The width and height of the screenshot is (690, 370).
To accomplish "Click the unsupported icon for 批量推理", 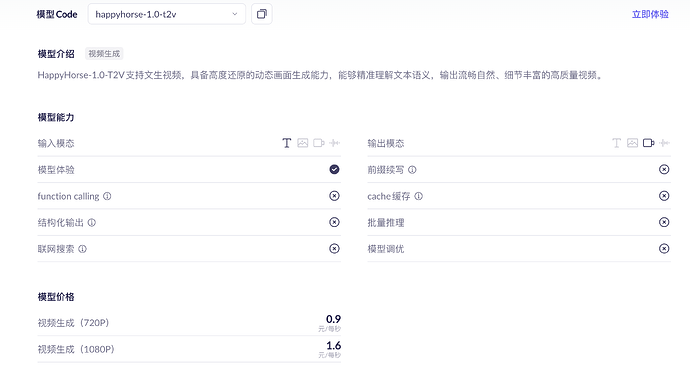I will point(664,222).
